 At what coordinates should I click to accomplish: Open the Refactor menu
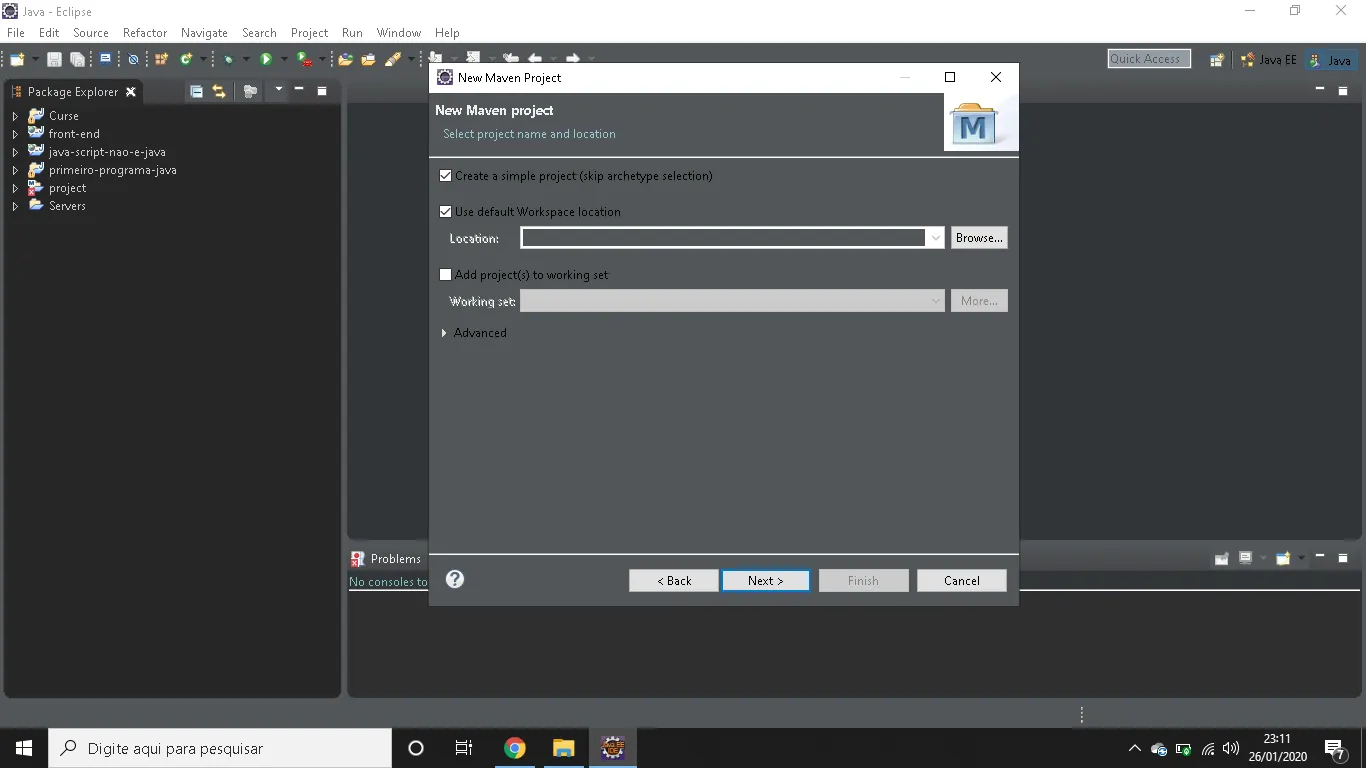(145, 33)
